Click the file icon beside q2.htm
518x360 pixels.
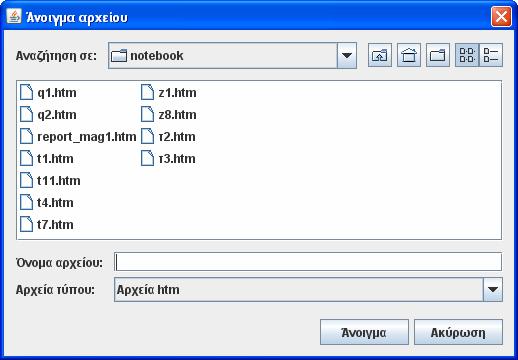tap(26, 114)
